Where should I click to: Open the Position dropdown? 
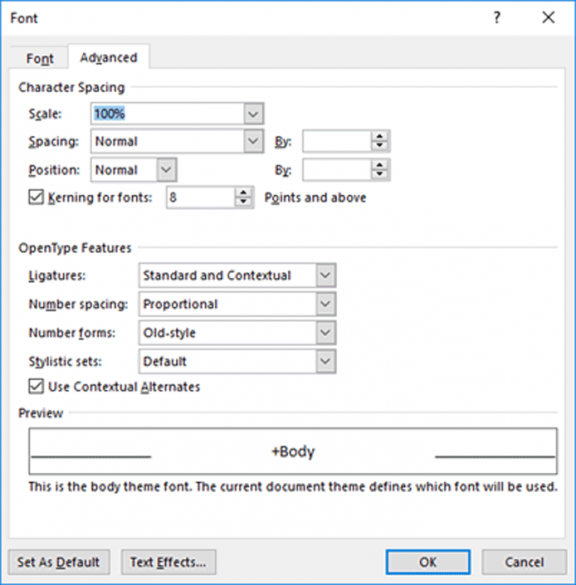[166, 170]
